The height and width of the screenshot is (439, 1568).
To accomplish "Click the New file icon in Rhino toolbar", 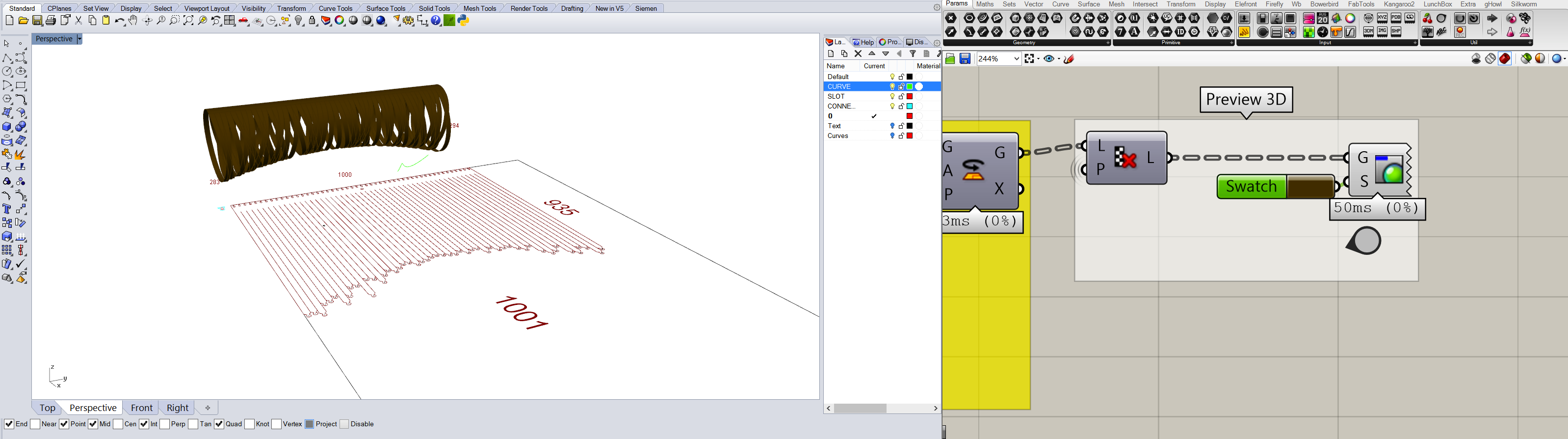I will coord(9,21).
